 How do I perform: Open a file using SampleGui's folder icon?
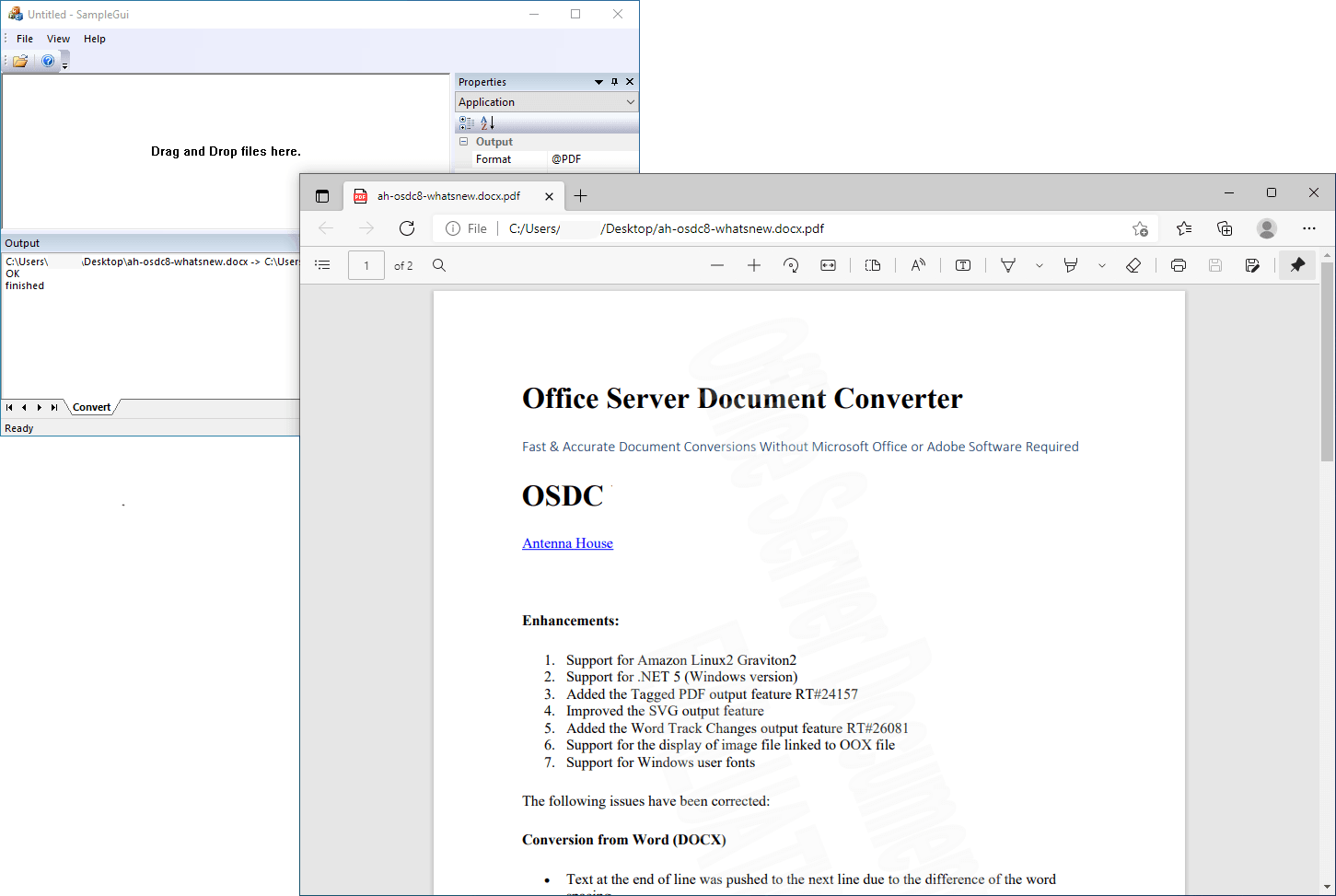[x=18, y=61]
